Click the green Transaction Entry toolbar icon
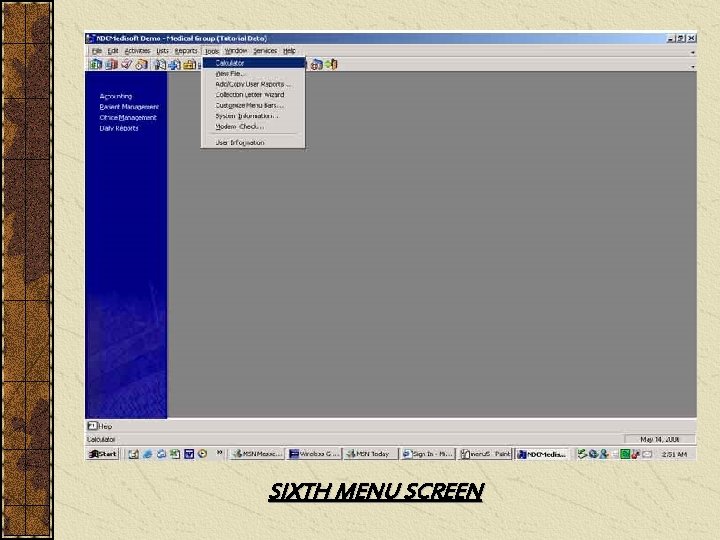The height and width of the screenshot is (540, 720). click(x=96, y=65)
